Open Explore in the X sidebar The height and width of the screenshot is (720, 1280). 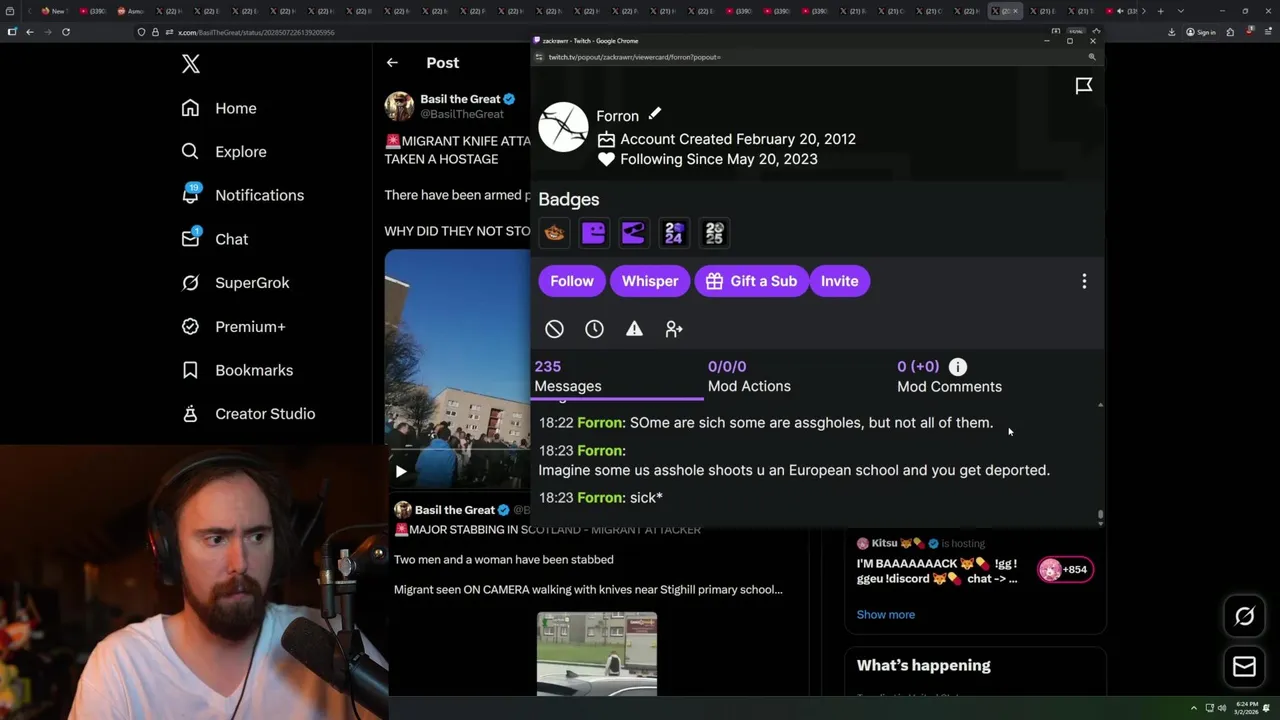click(x=224, y=152)
